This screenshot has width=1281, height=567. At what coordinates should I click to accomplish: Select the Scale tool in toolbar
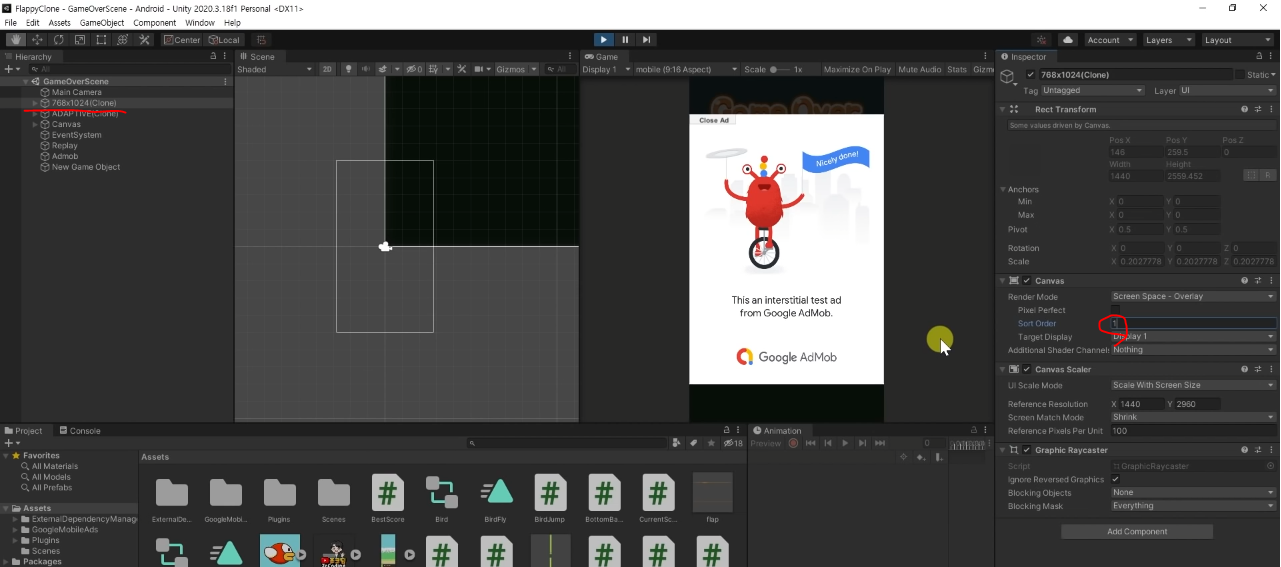pos(80,40)
